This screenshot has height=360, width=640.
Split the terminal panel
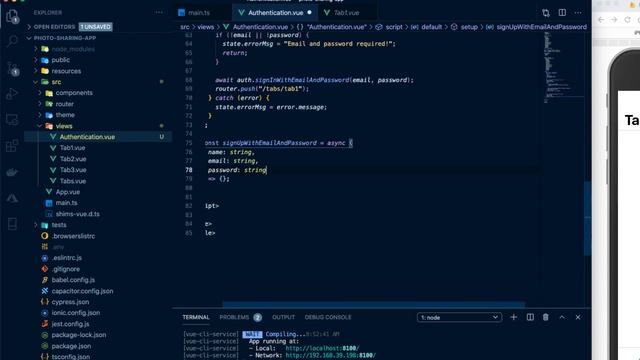pos(530,317)
